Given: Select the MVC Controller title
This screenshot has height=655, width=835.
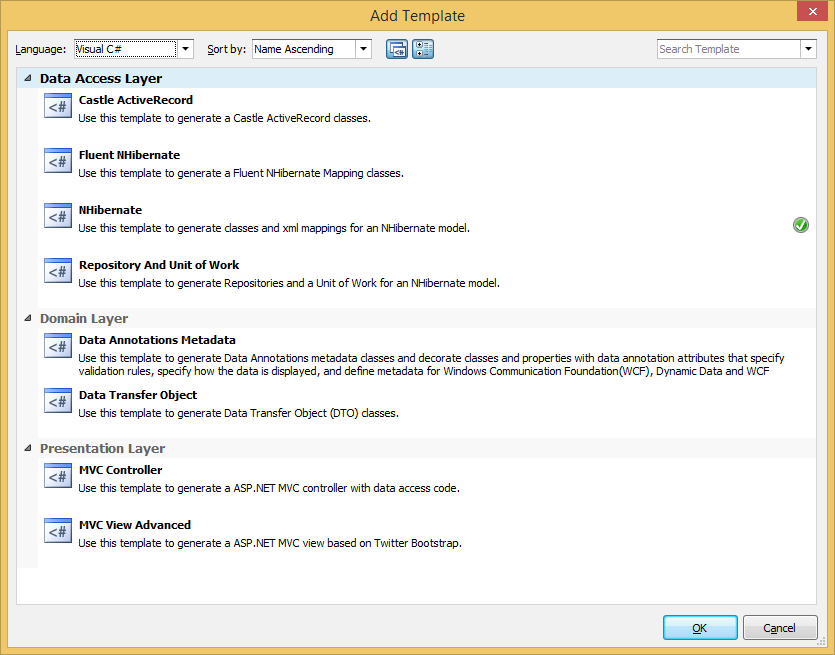Looking at the screenshot, I should (x=120, y=470).
